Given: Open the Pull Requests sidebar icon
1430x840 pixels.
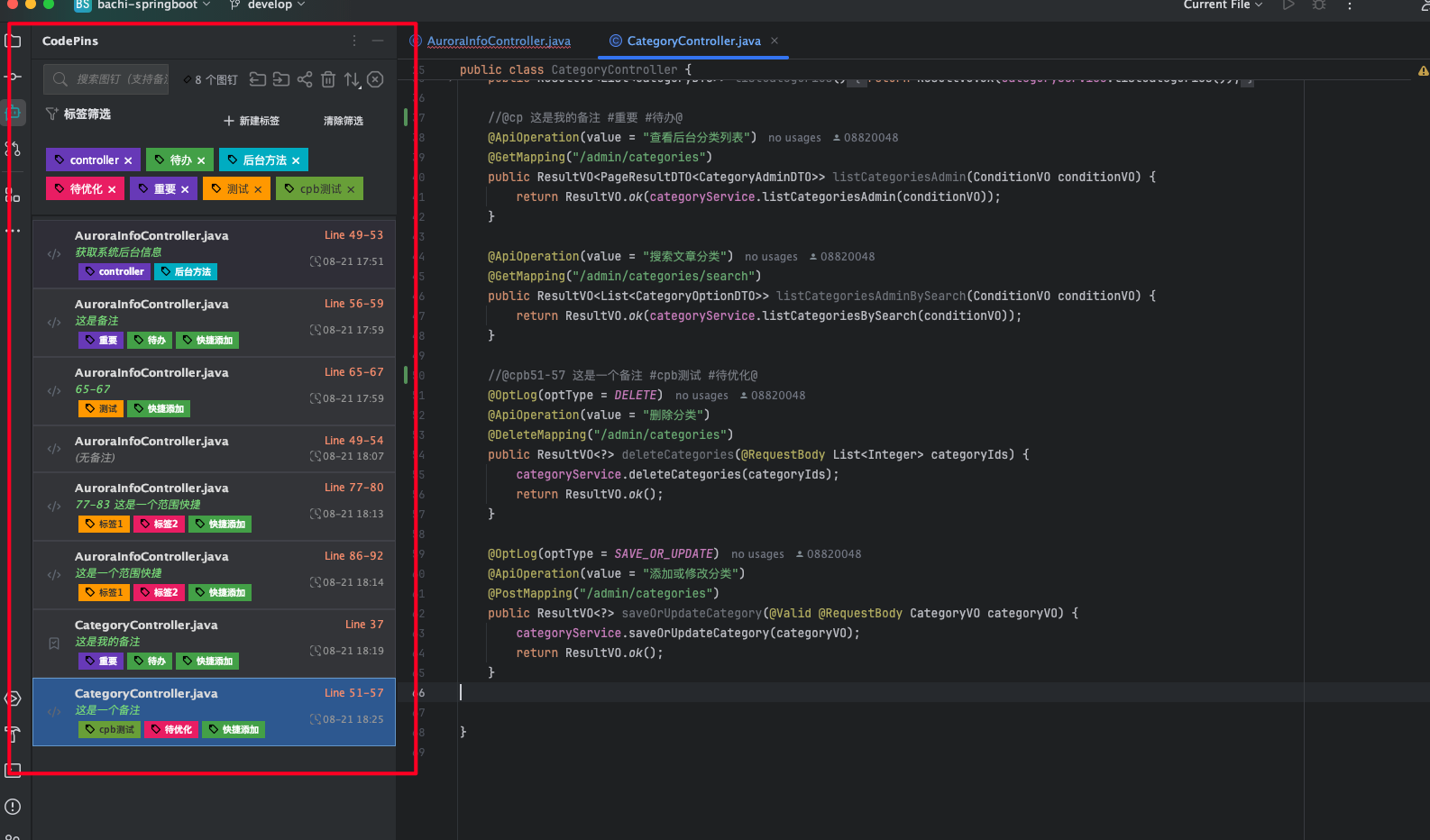Looking at the screenshot, I should click(x=13, y=149).
